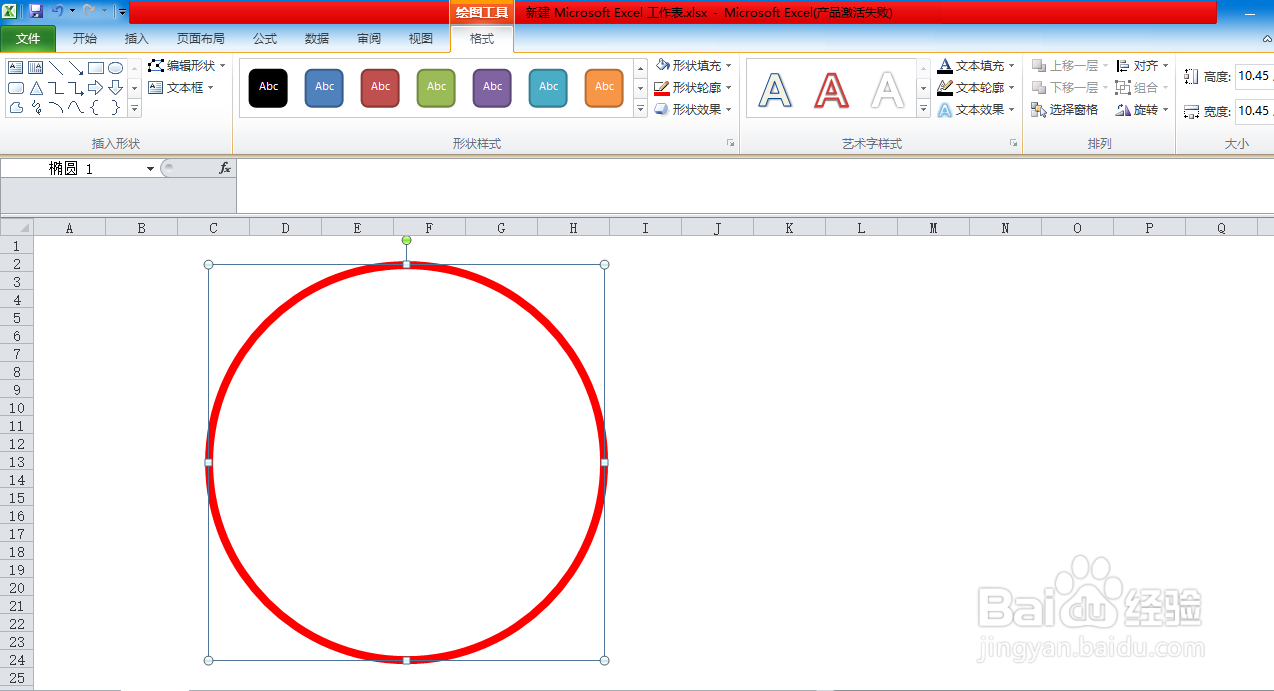Select the freeform shape tool

click(16, 108)
